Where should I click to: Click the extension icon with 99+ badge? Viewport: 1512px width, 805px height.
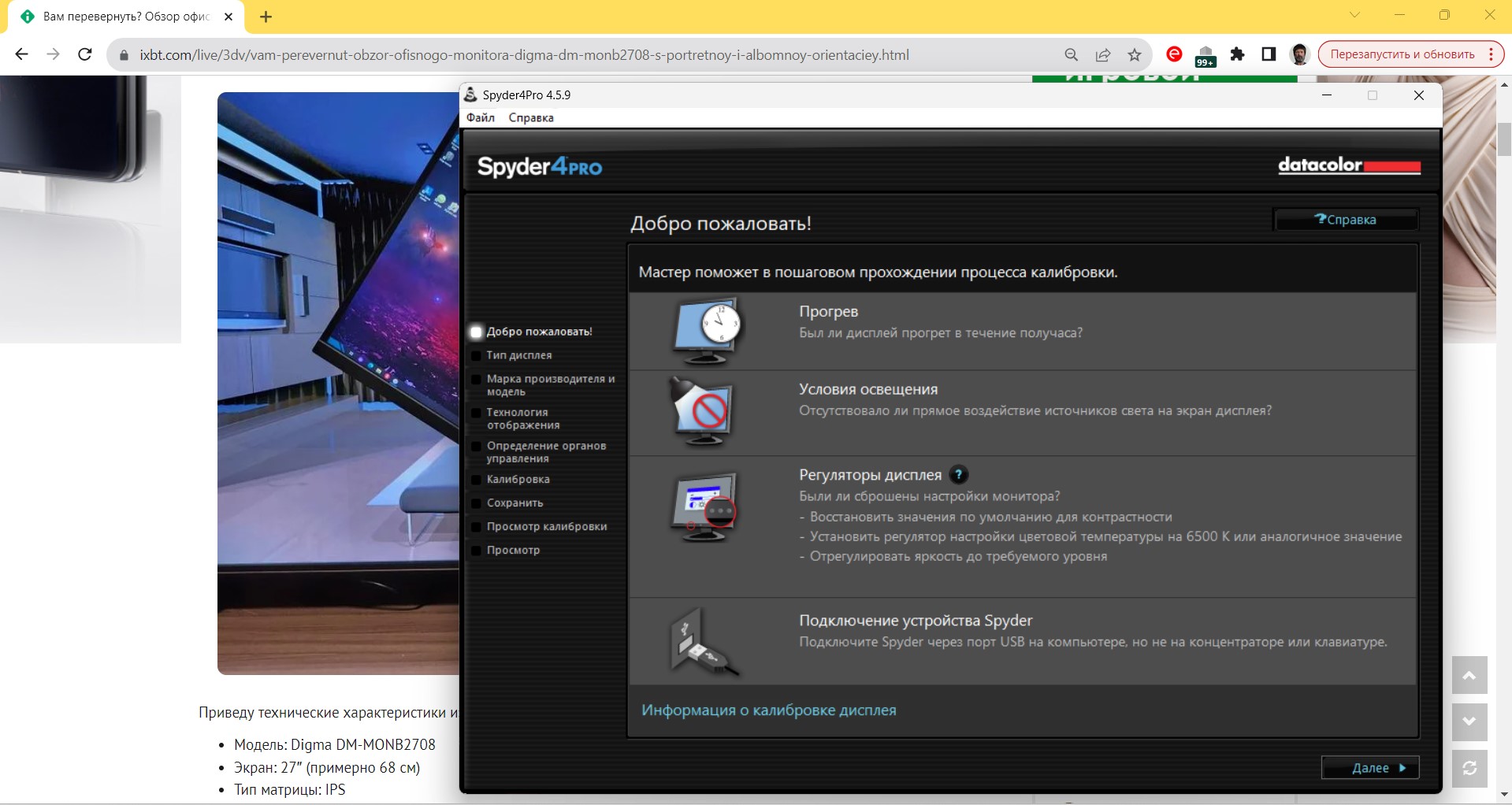click(1206, 56)
